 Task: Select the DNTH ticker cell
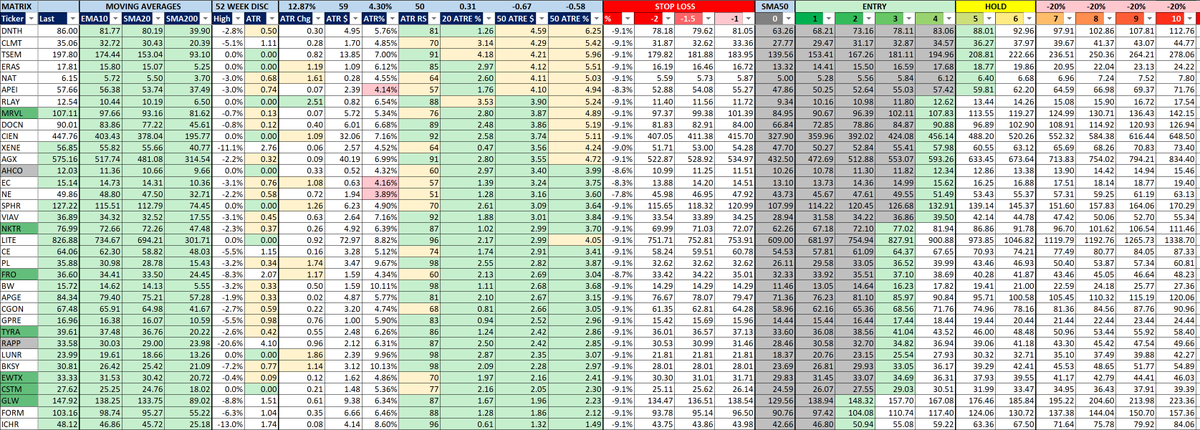click(20, 33)
